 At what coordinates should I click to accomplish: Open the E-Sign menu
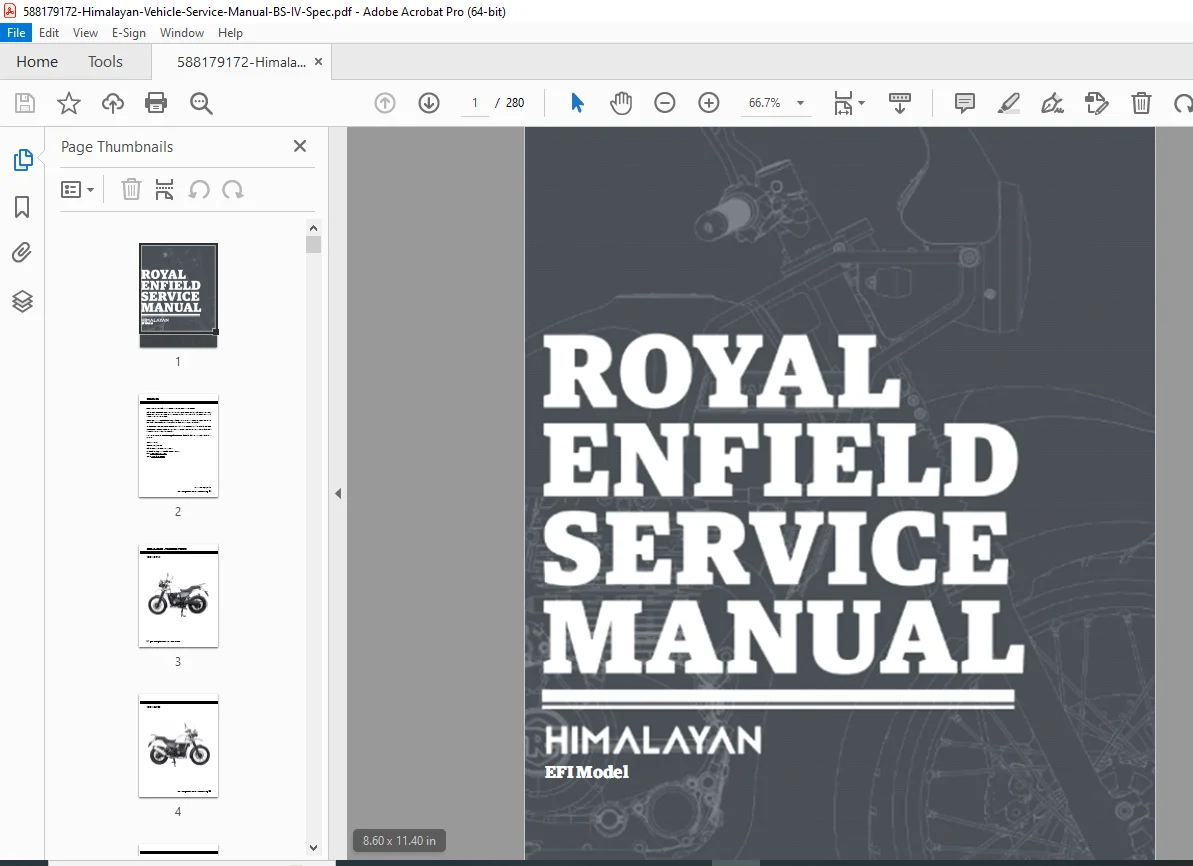click(x=129, y=33)
